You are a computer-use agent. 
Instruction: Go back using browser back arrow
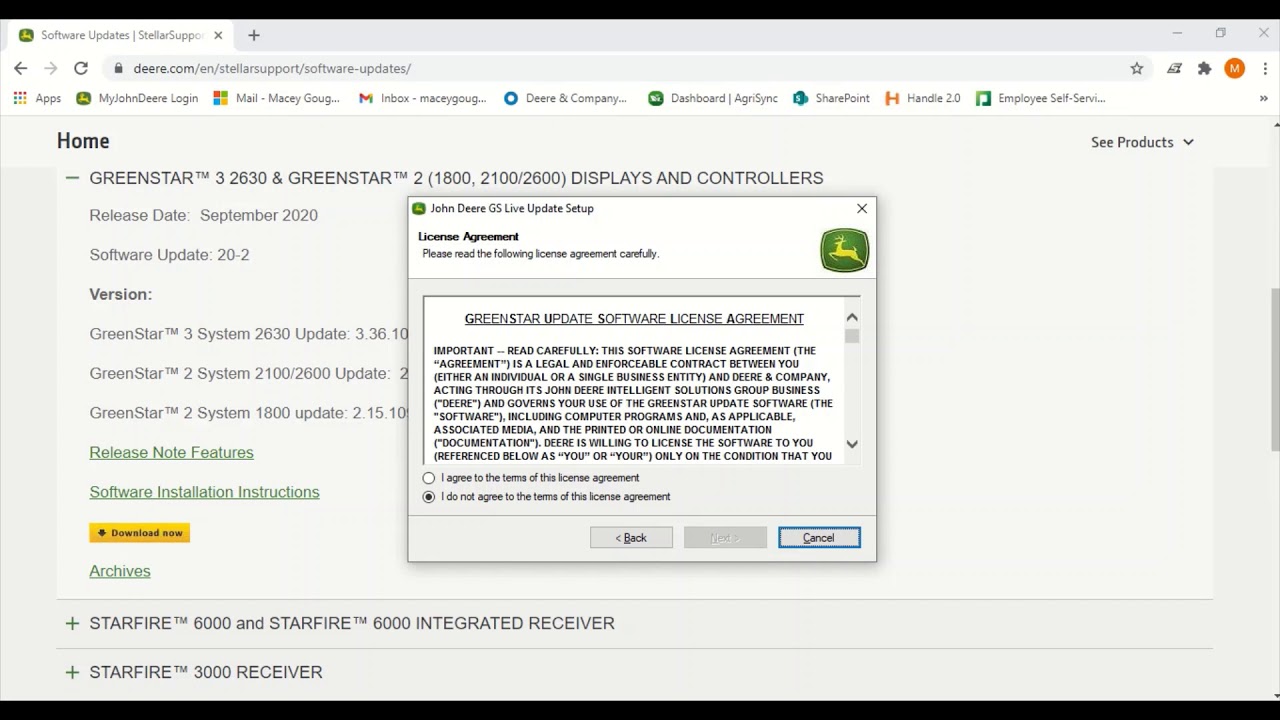pyautogui.click(x=21, y=68)
